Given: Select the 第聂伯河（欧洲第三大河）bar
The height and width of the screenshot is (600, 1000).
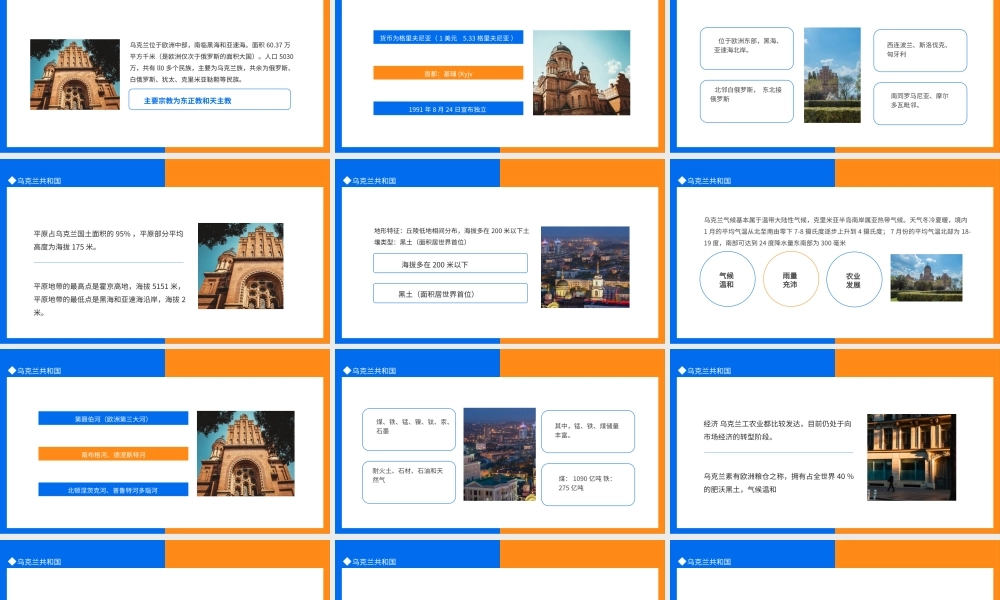Looking at the screenshot, I should coord(113,418).
